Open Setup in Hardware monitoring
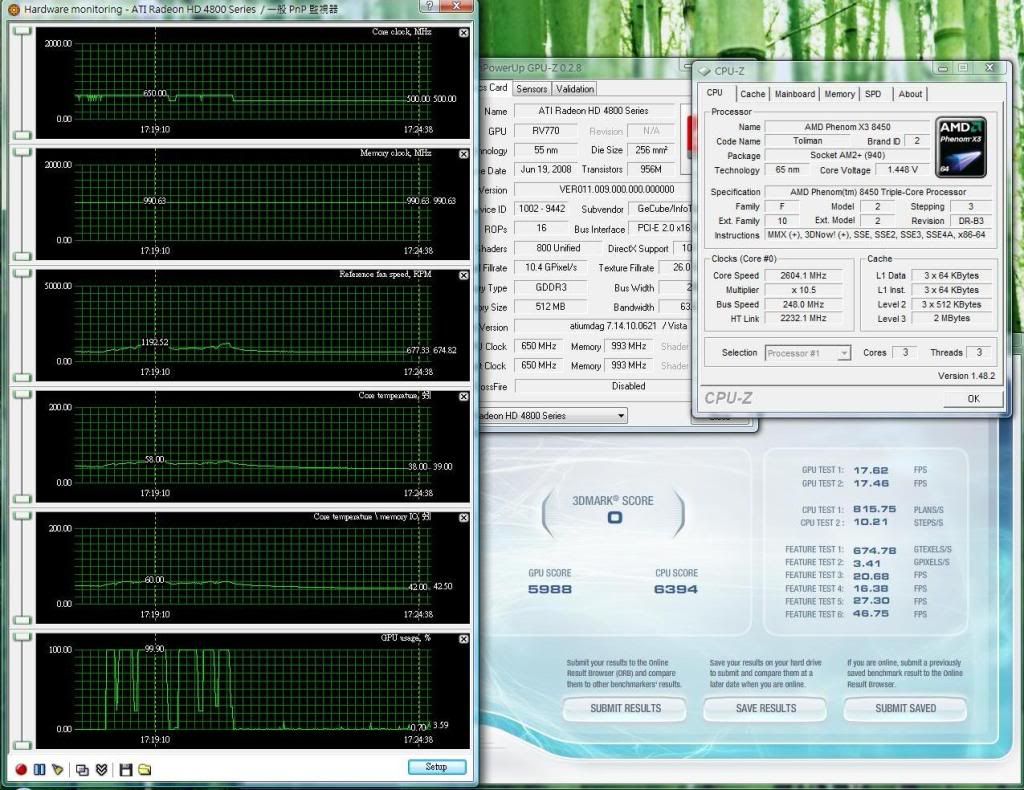1024x790 pixels. click(437, 766)
